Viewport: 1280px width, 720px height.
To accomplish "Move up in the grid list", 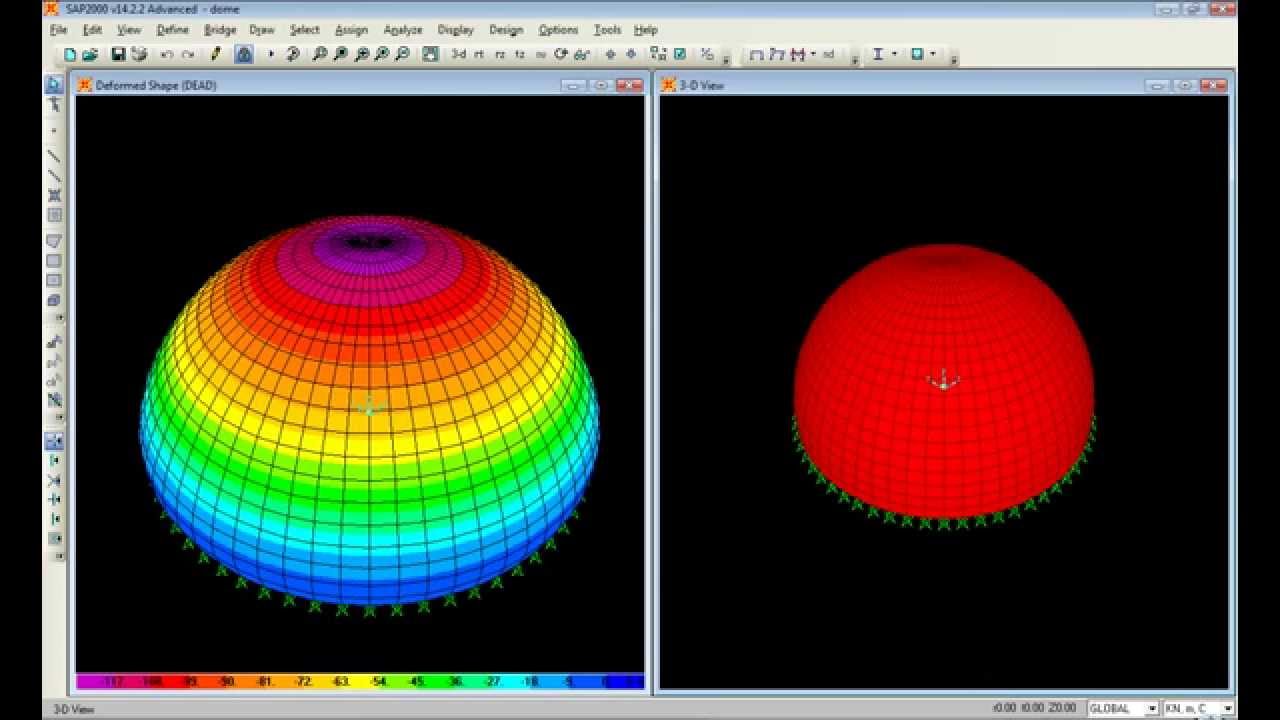I will (x=610, y=55).
